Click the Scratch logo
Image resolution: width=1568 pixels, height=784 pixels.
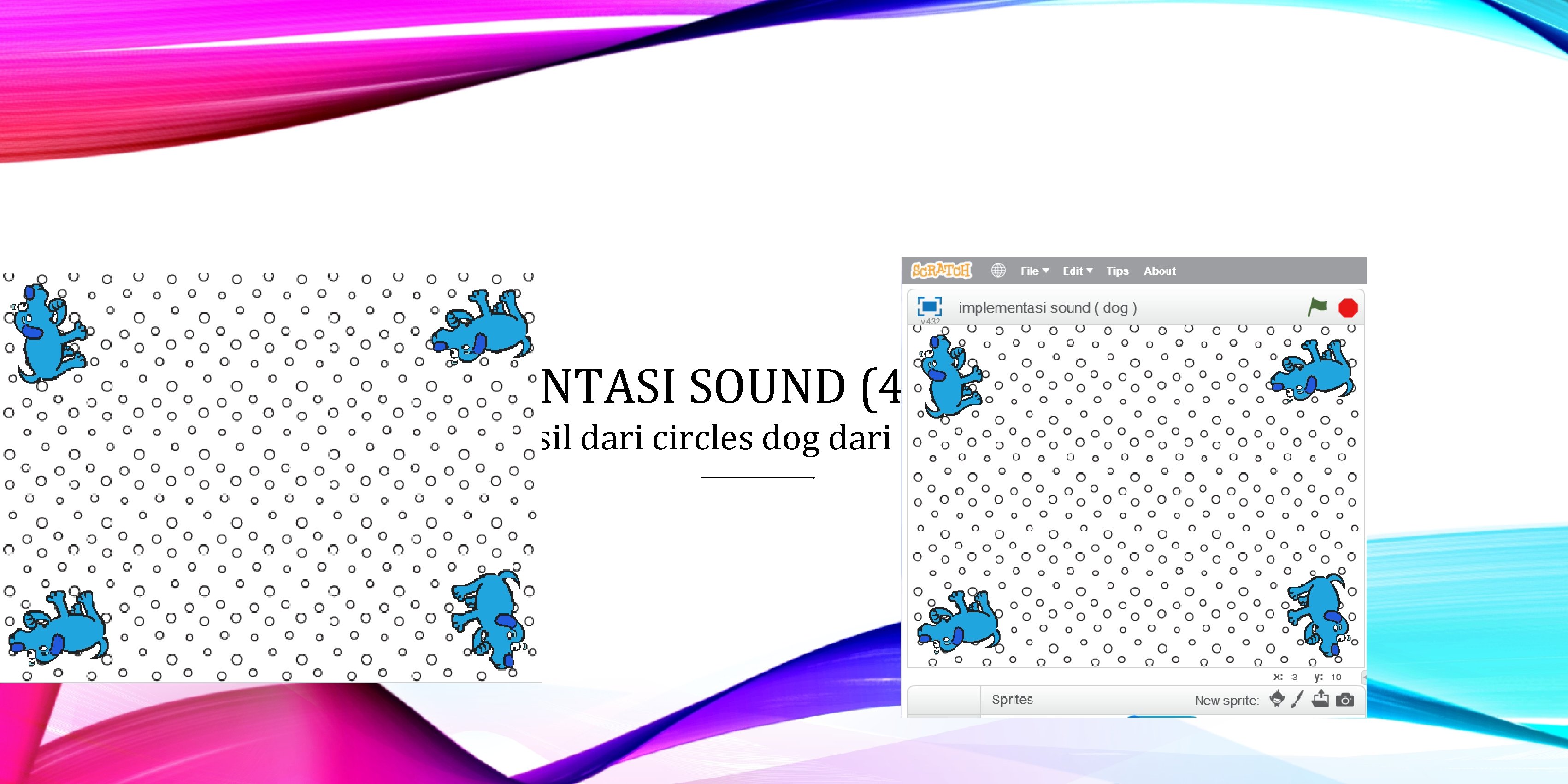tap(940, 270)
